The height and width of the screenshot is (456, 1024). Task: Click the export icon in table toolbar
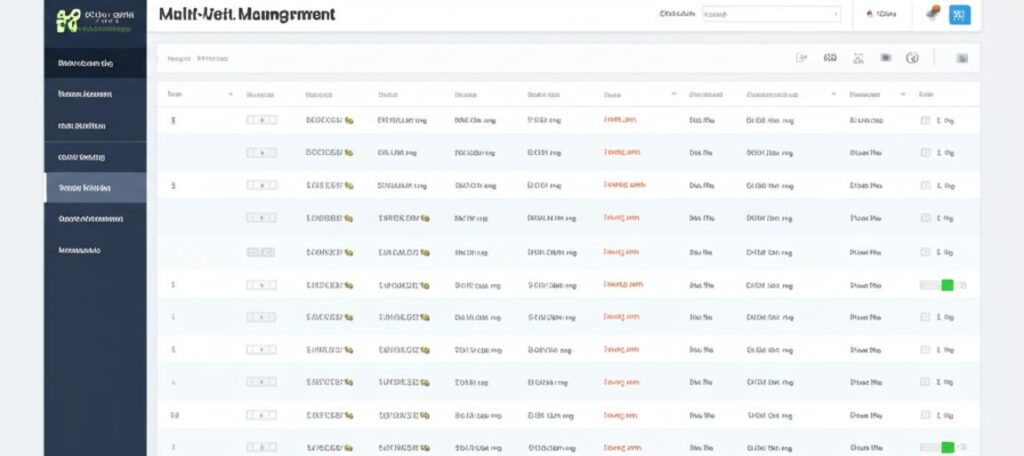[x=800, y=58]
